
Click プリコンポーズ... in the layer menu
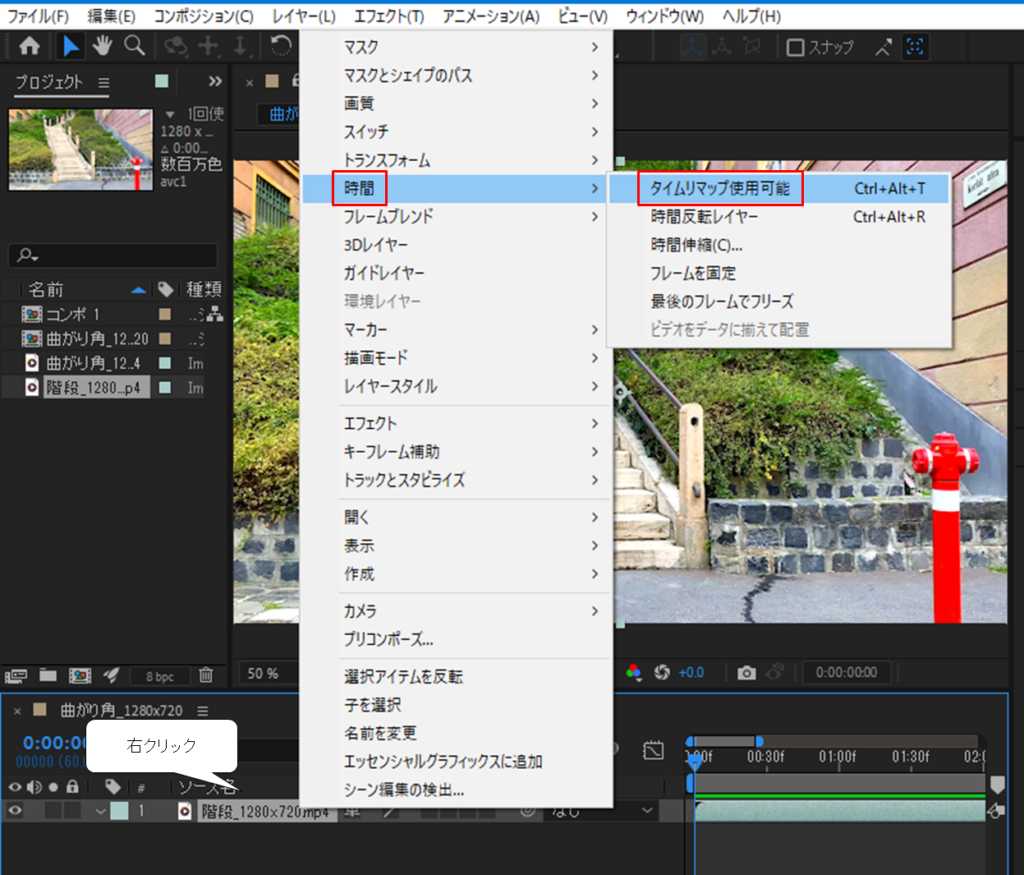[388, 639]
